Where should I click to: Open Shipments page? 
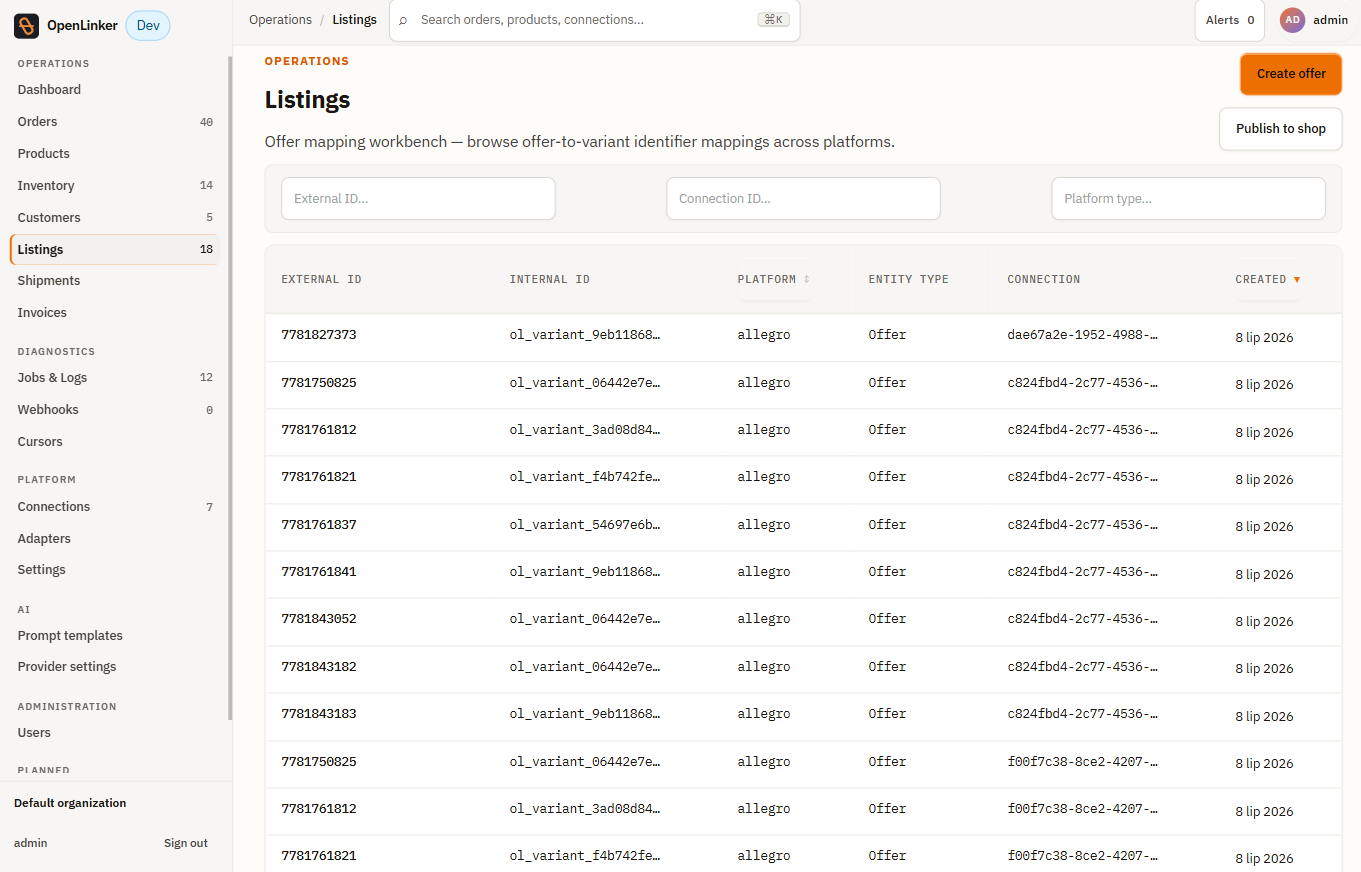click(x=115, y=281)
